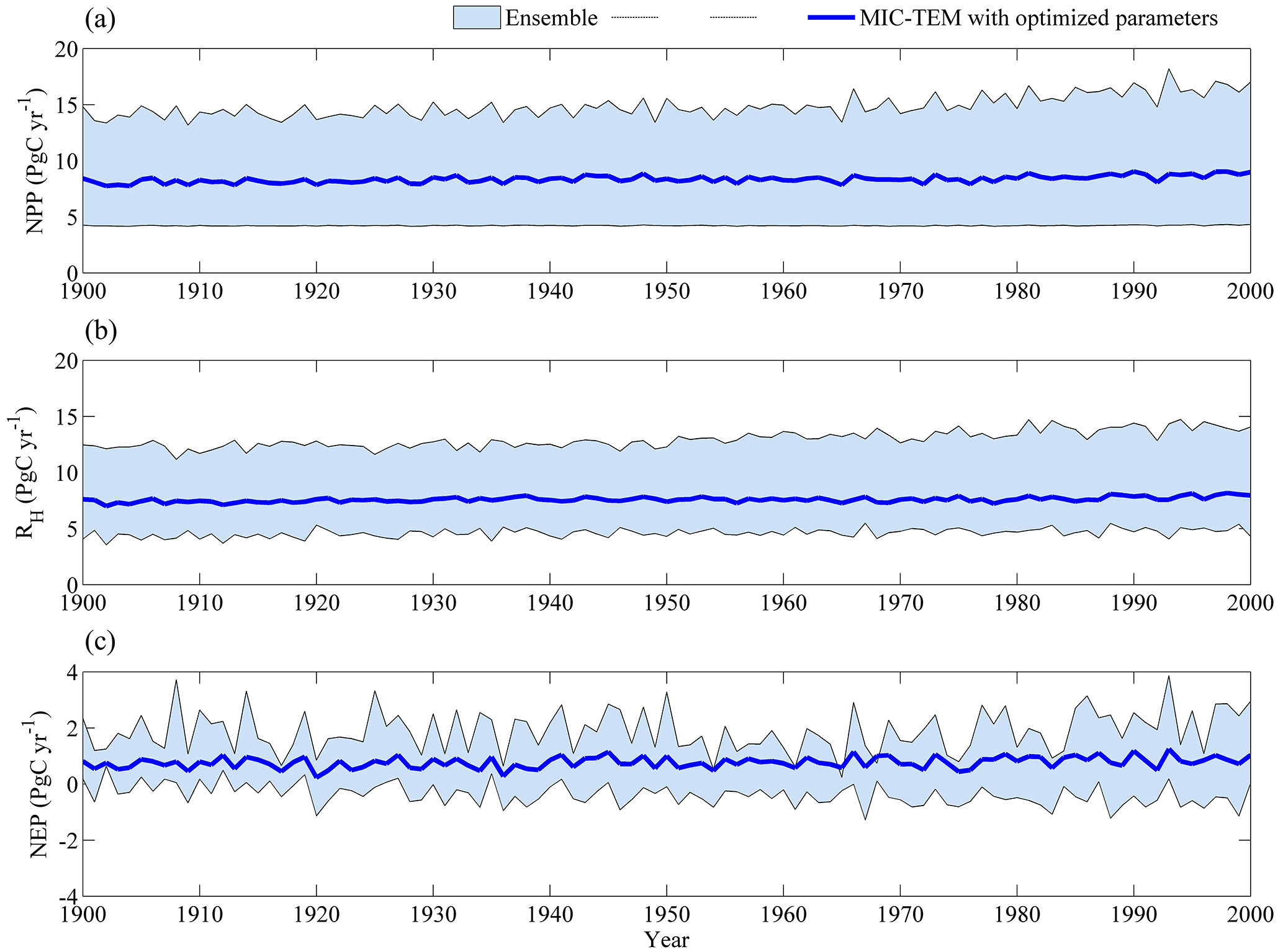Click the RH y-axis title
Image resolution: width=1283 pixels, height=952 pixels.
26,472
